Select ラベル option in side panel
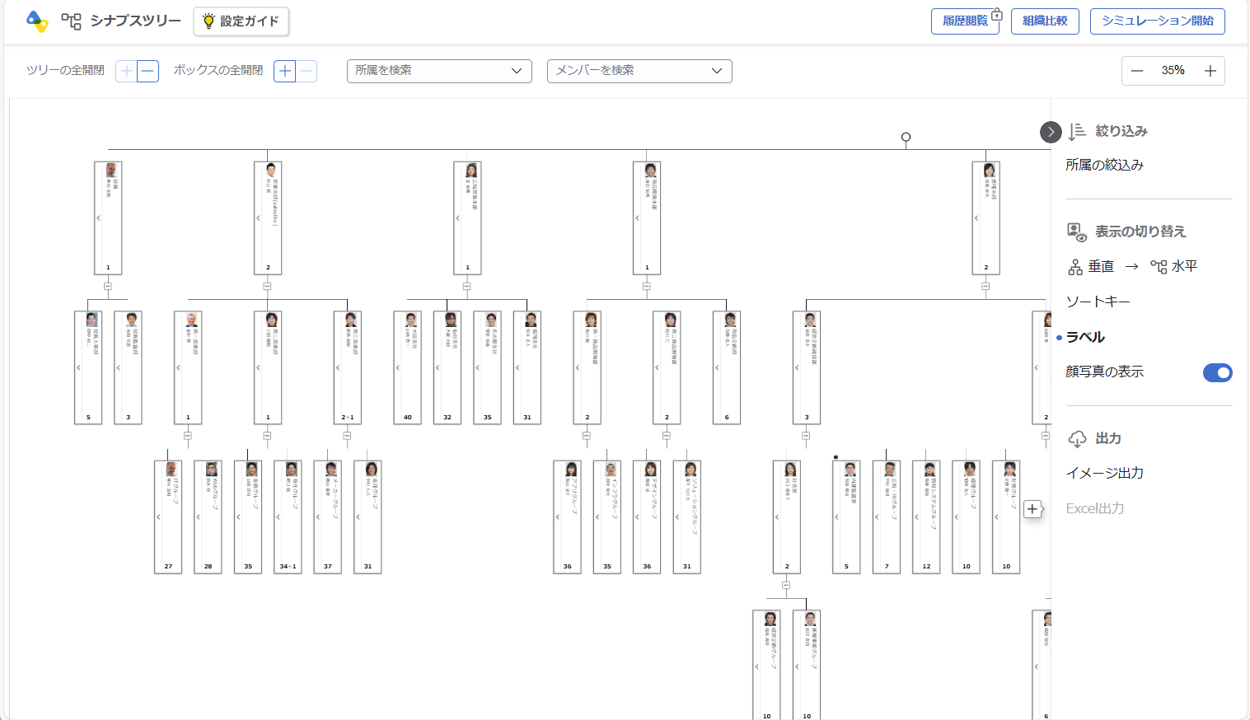 [x=1085, y=338]
